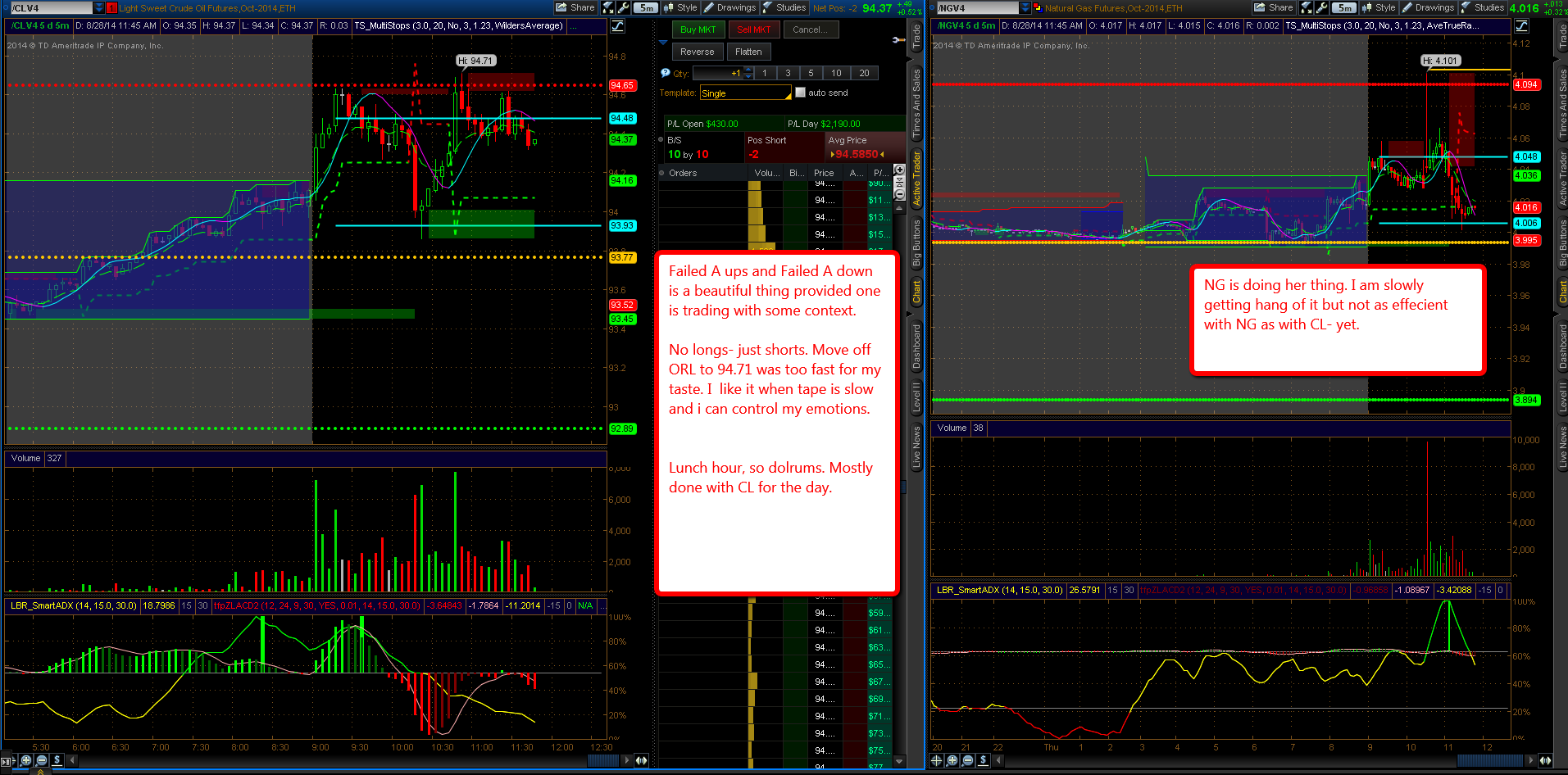Viewport: 1568px width, 775px height.
Task: Open the Big Buttons side tab of left panel
Action: 916,243
